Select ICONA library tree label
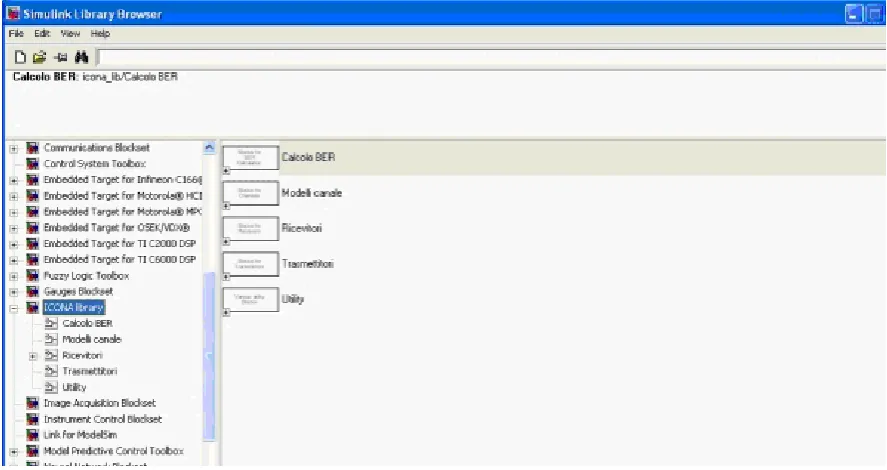The height and width of the screenshot is (470, 887). [x=74, y=308]
